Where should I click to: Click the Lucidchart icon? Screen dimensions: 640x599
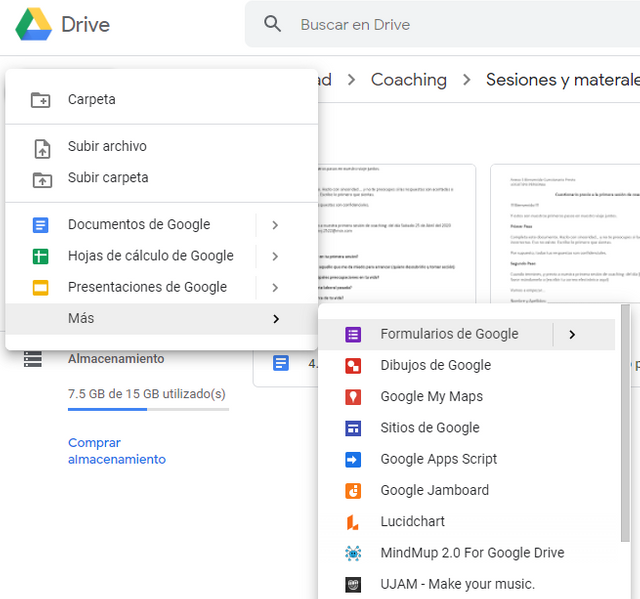coord(352,522)
